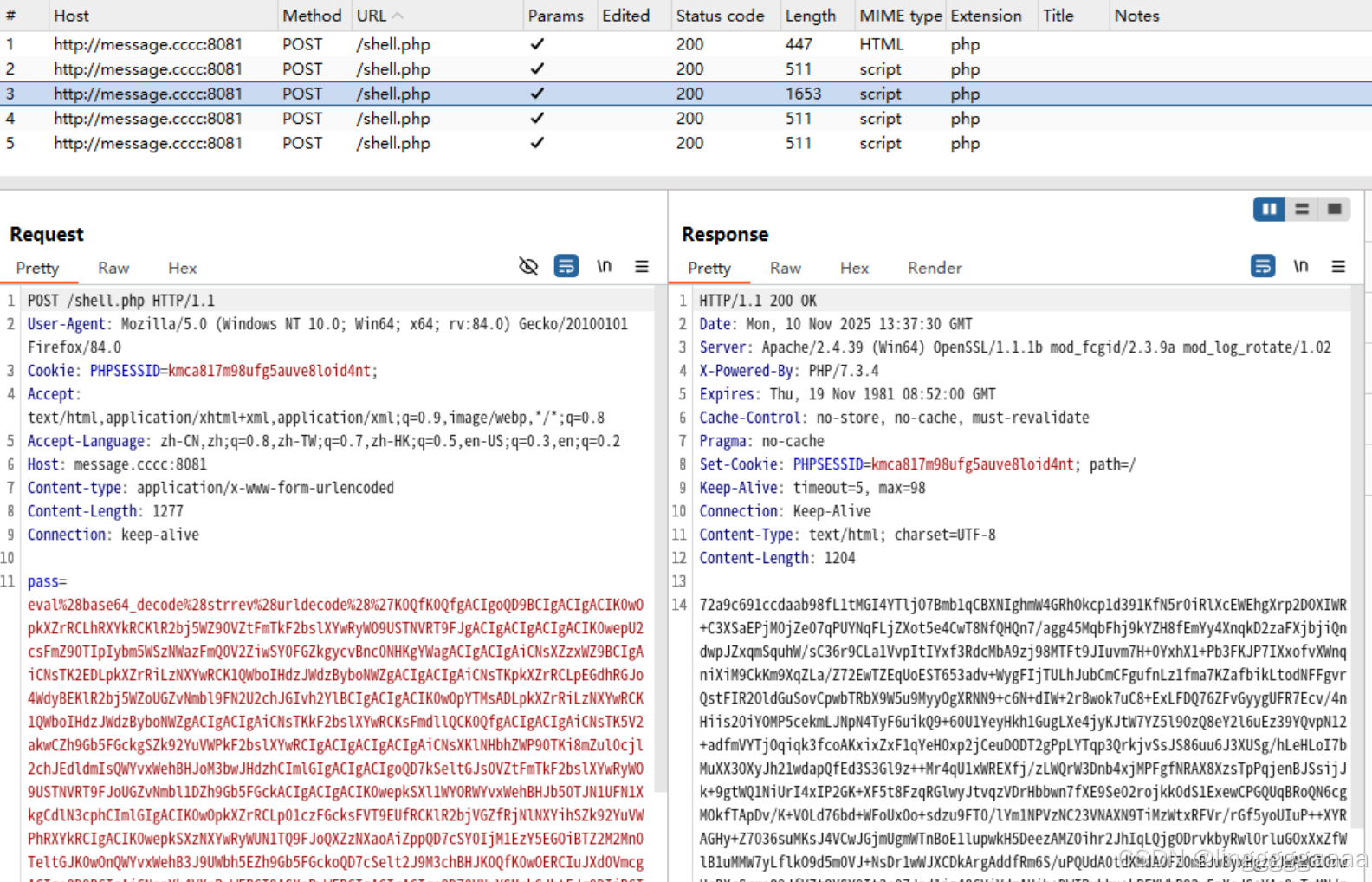Select history row 3 with length 1653

pyautogui.click(x=686, y=94)
